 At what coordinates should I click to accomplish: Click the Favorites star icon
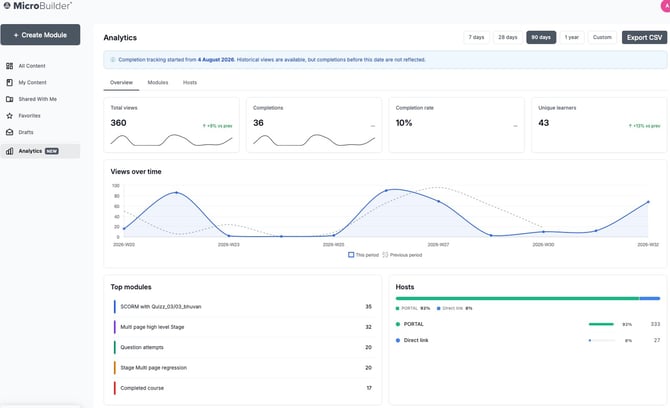coord(9,116)
